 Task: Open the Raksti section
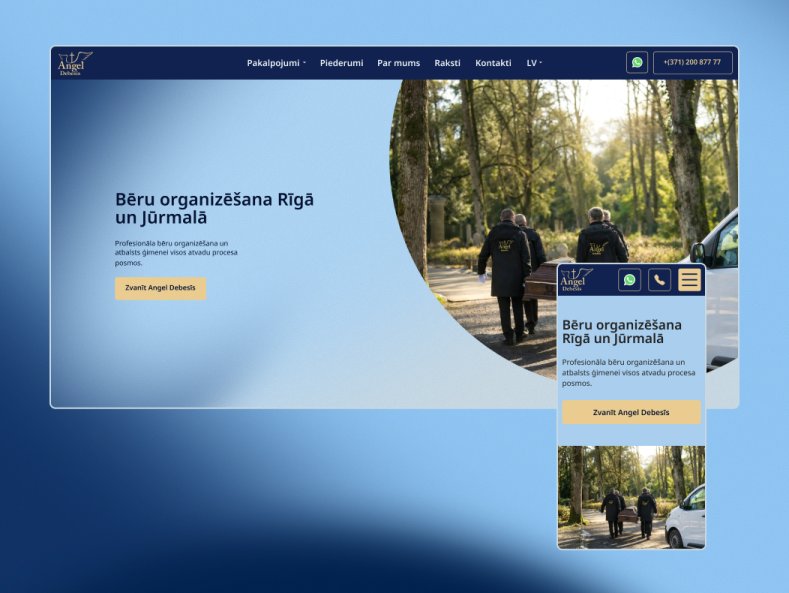click(x=447, y=63)
